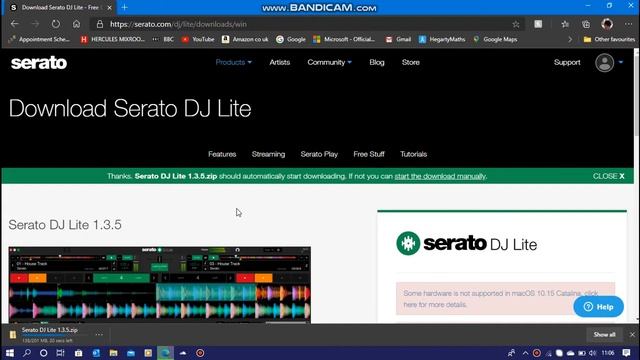
Task: Open the browser home page icon
Action: (76, 24)
